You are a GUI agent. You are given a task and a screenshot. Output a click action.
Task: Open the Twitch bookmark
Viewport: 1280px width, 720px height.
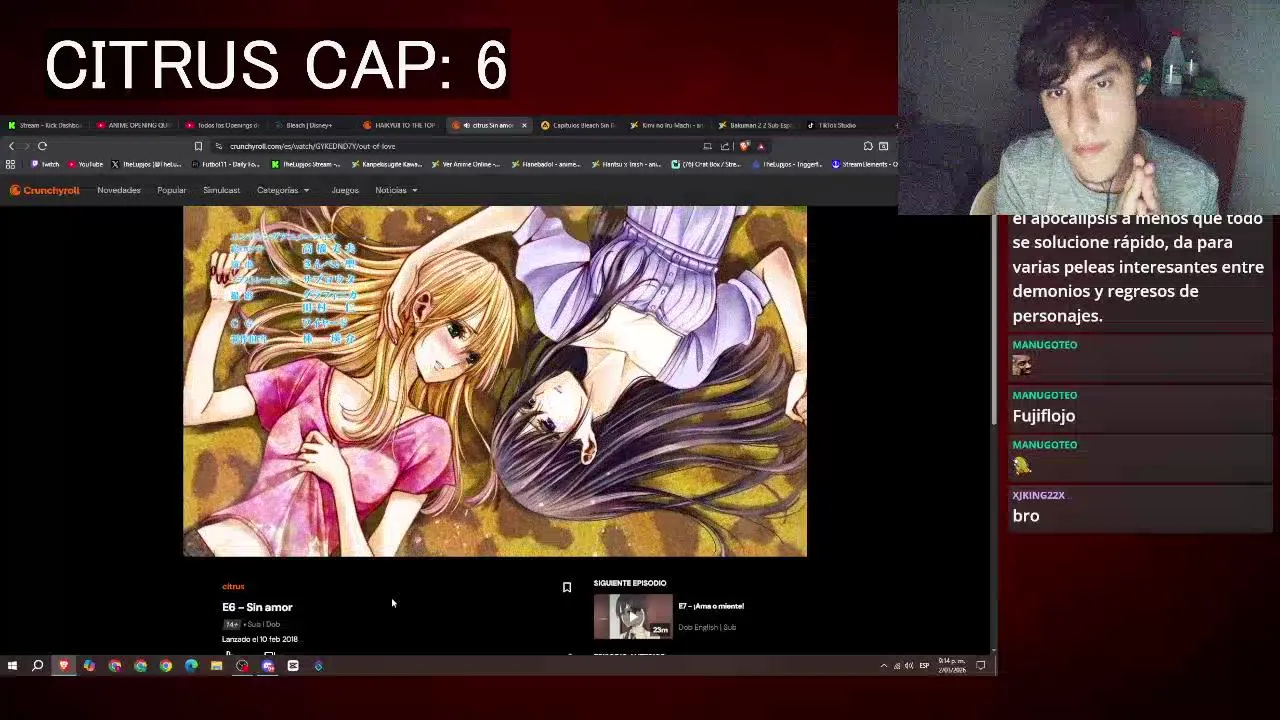coord(45,164)
